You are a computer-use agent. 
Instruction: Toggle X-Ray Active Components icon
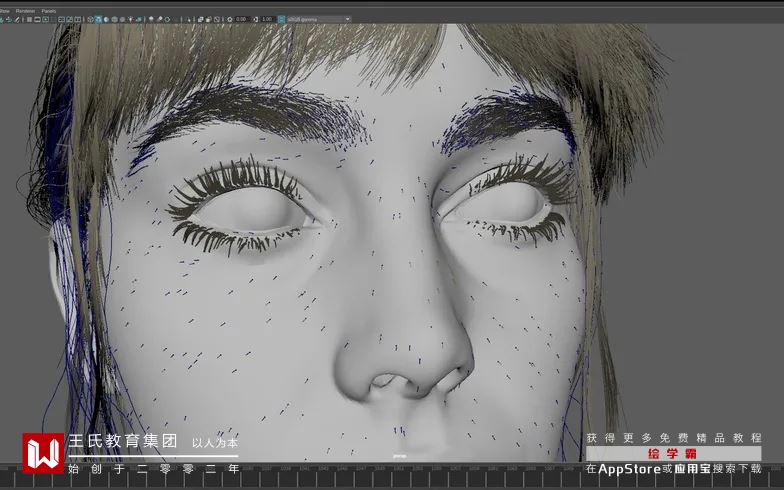tap(208, 20)
